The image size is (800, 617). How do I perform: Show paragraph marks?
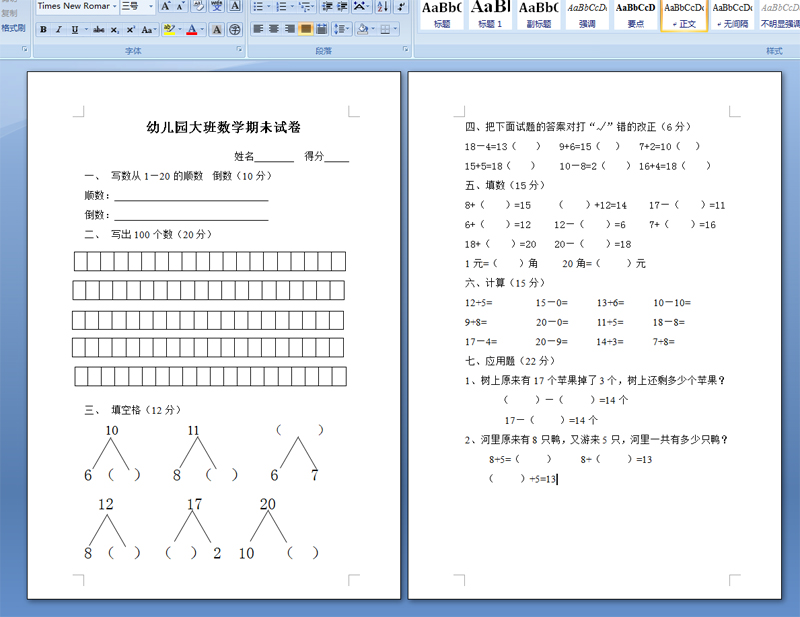[x=402, y=7]
